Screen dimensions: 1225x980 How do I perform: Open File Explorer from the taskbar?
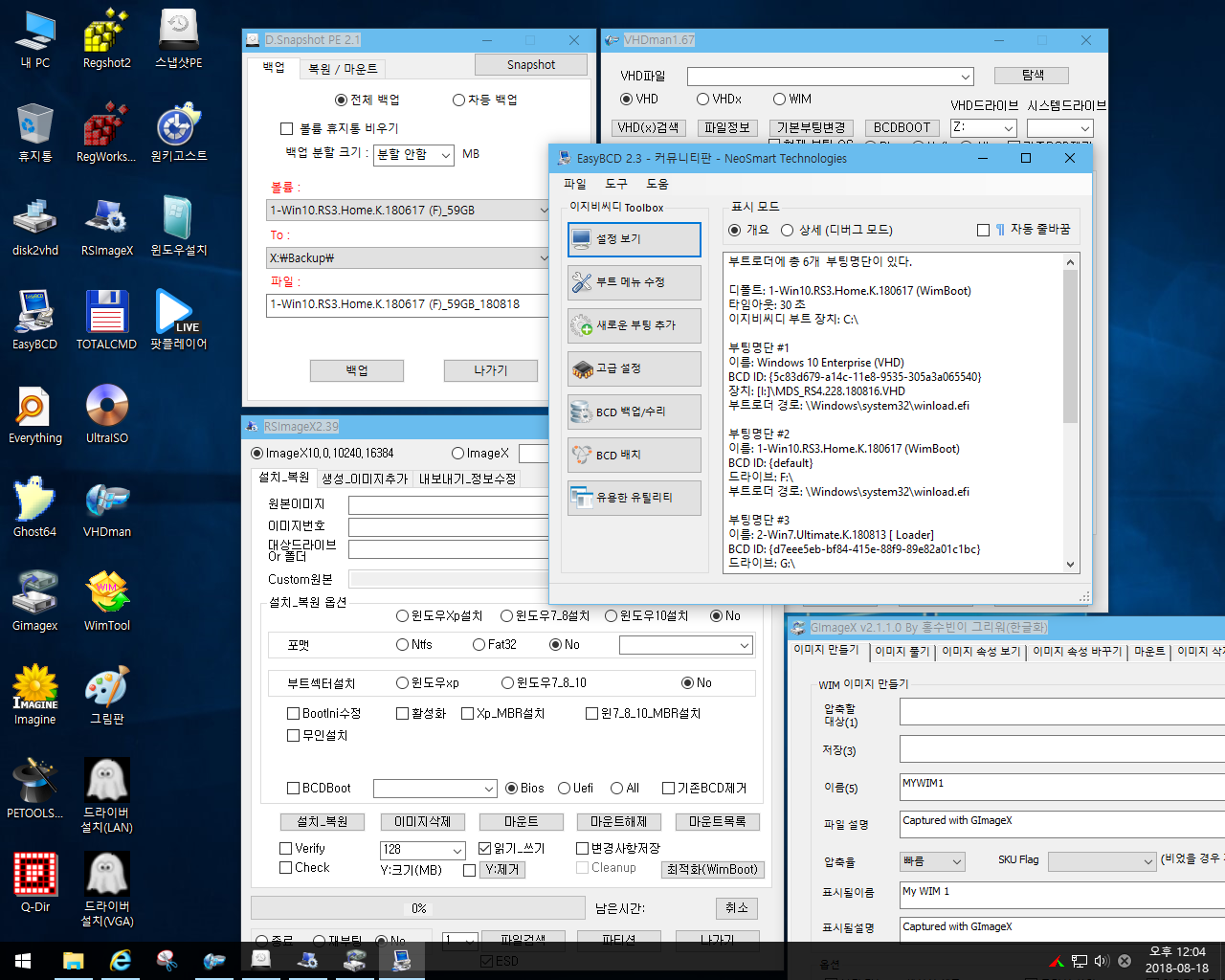[74, 961]
